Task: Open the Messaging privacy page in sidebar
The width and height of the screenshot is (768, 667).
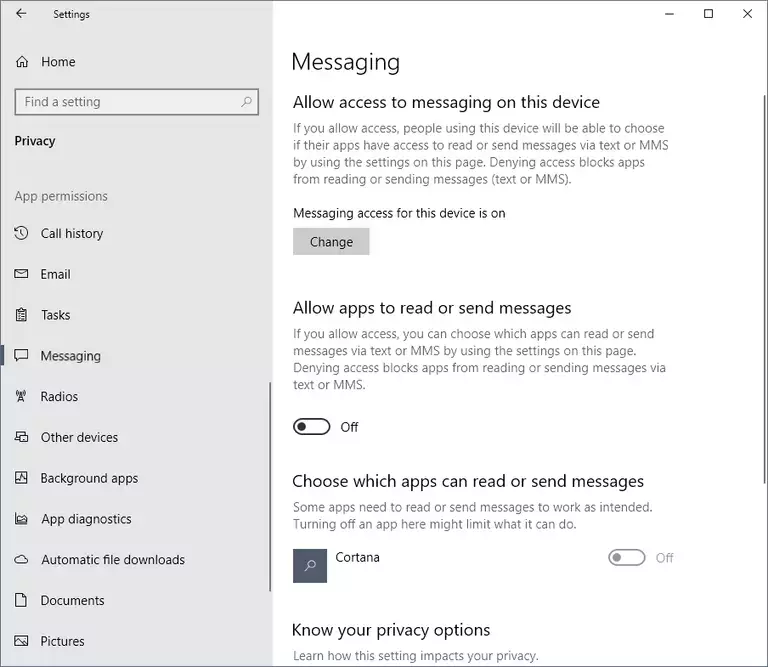Action: pos(70,356)
